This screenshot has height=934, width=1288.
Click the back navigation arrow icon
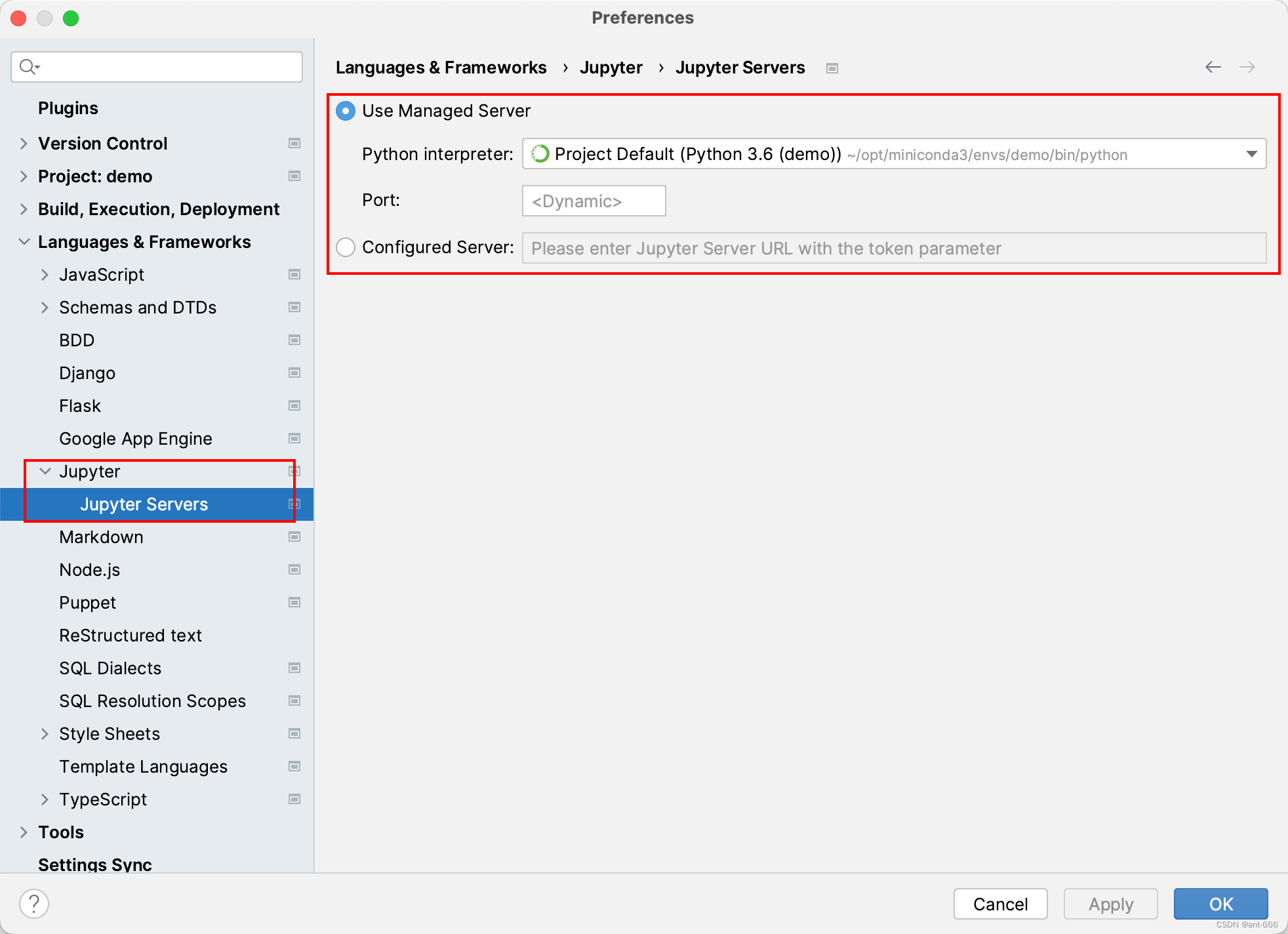1213,67
